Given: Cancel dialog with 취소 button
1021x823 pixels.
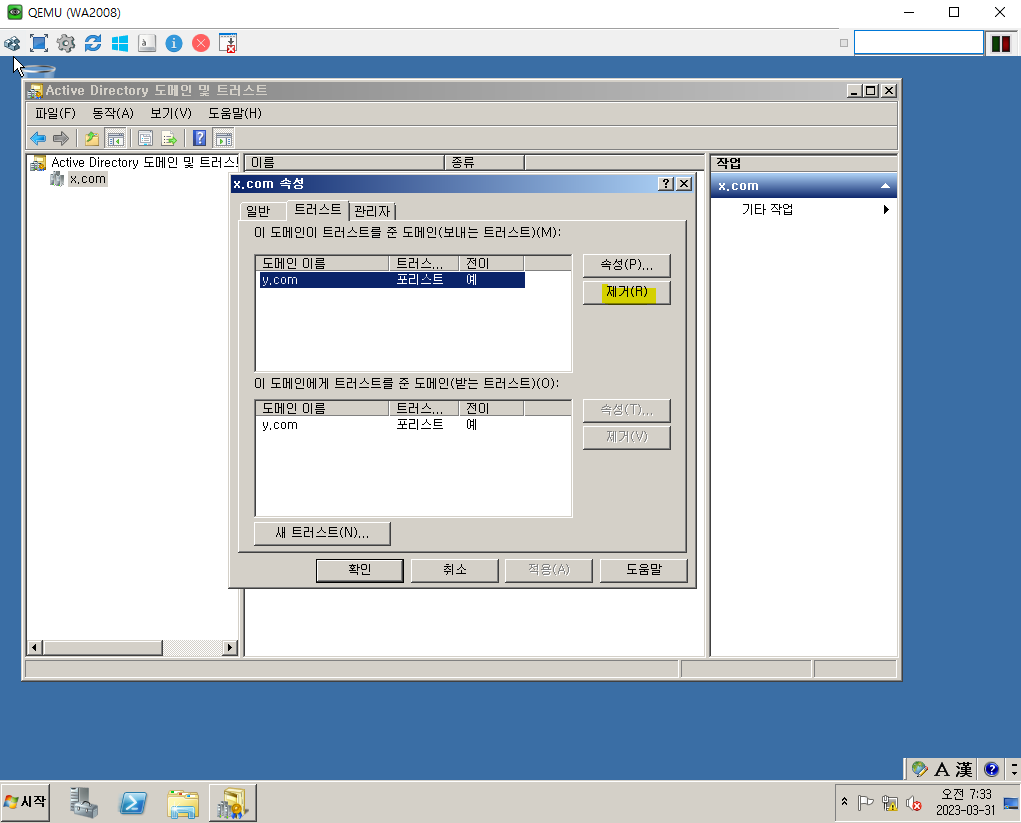Looking at the screenshot, I should [455, 570].
